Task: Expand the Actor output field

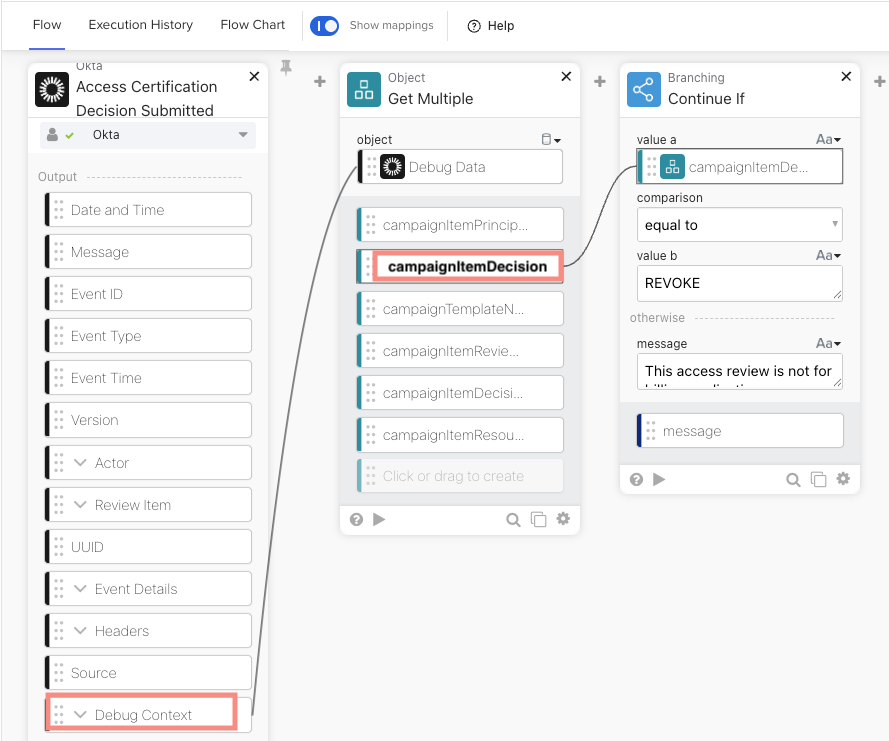Action: pyautogui.click(x=81, y=463)
